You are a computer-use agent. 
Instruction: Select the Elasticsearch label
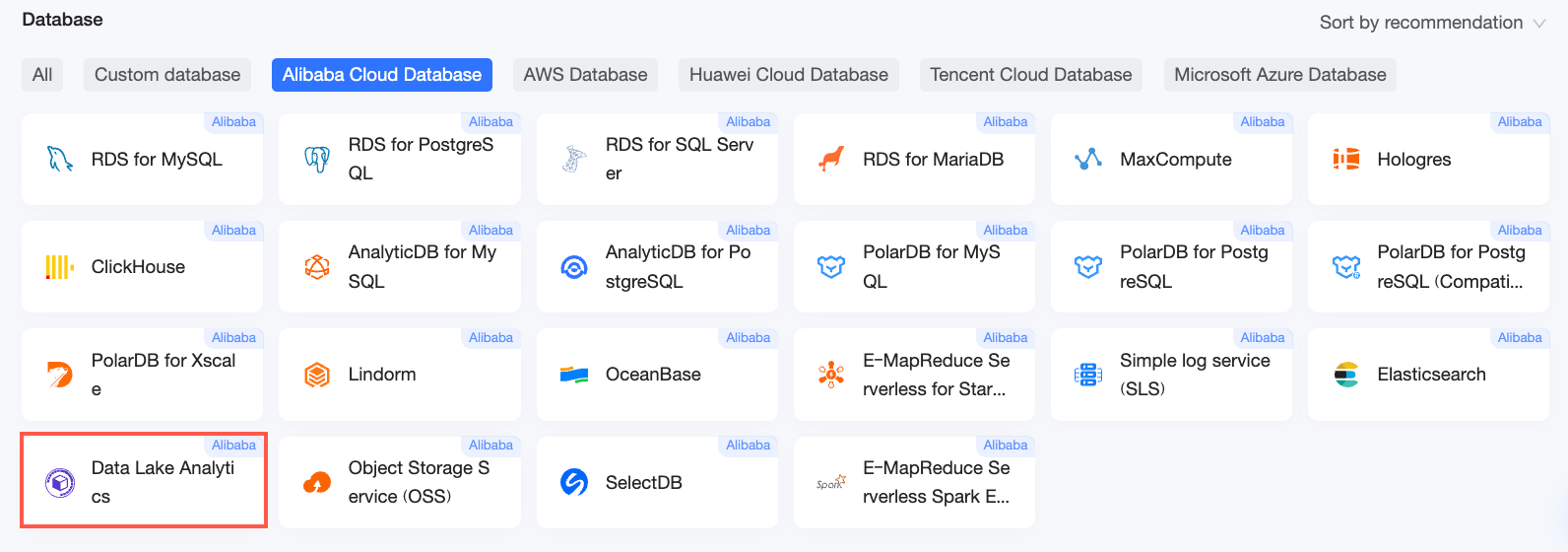(x=1432, y=375)
